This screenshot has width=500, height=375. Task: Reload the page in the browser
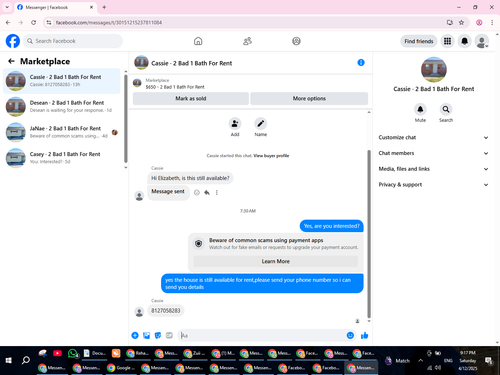(x=33, y=22)
